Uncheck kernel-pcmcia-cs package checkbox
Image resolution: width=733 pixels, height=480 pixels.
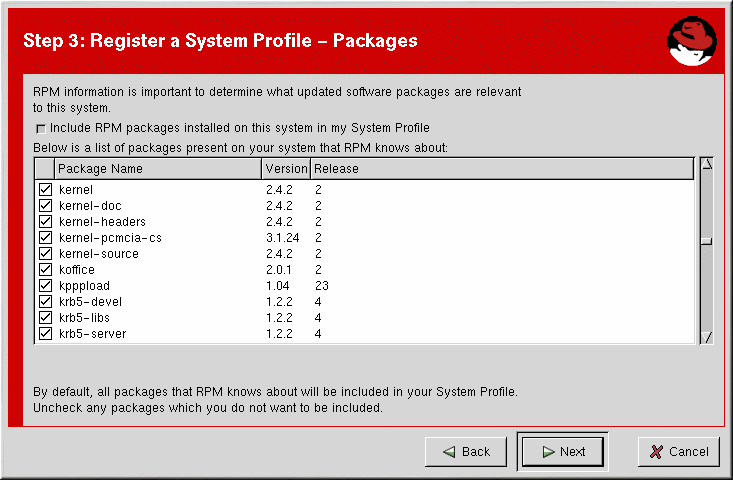[x=45, y=237]
